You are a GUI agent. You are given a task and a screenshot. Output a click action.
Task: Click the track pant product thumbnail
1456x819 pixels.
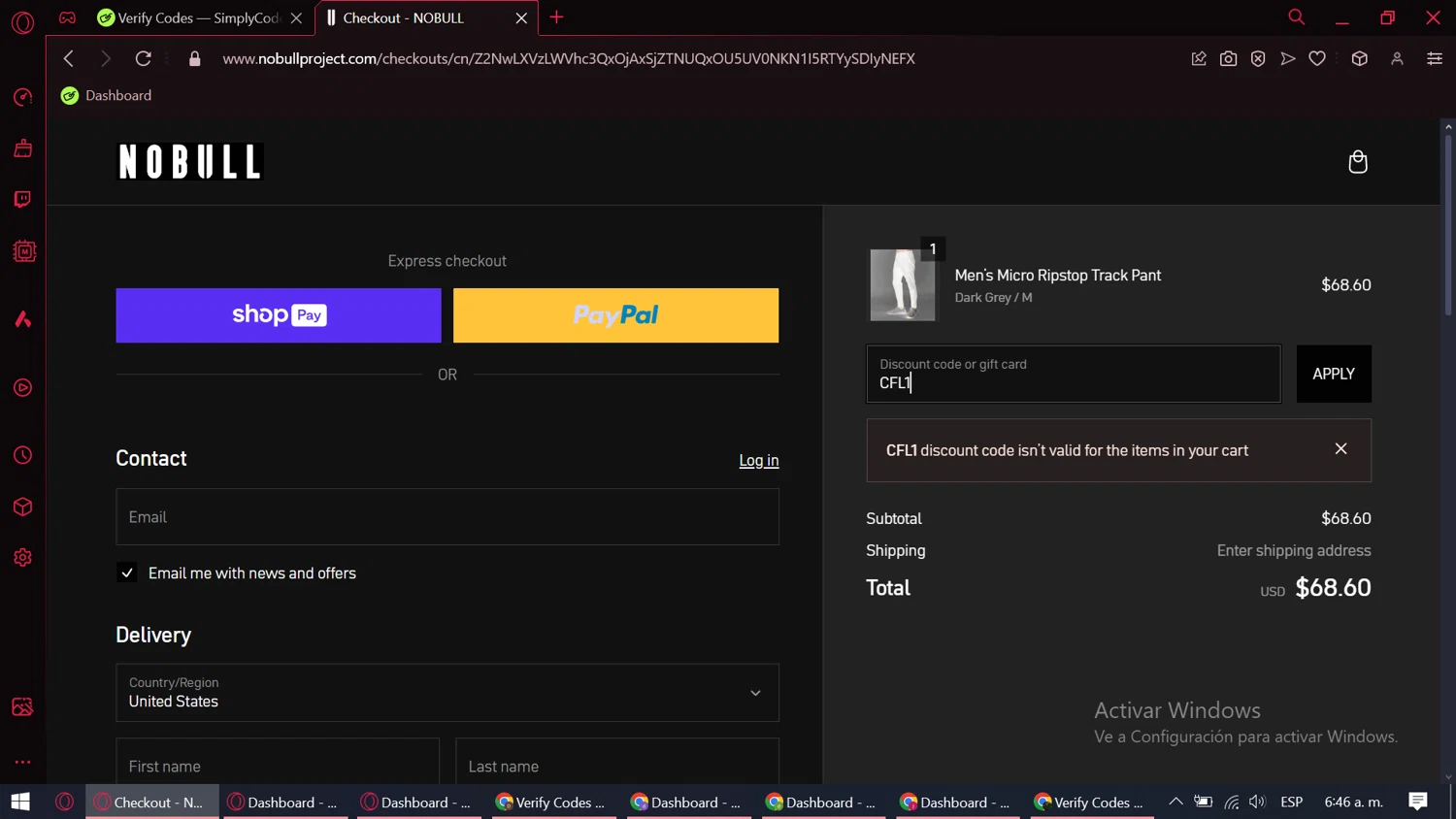click(903, 284)
